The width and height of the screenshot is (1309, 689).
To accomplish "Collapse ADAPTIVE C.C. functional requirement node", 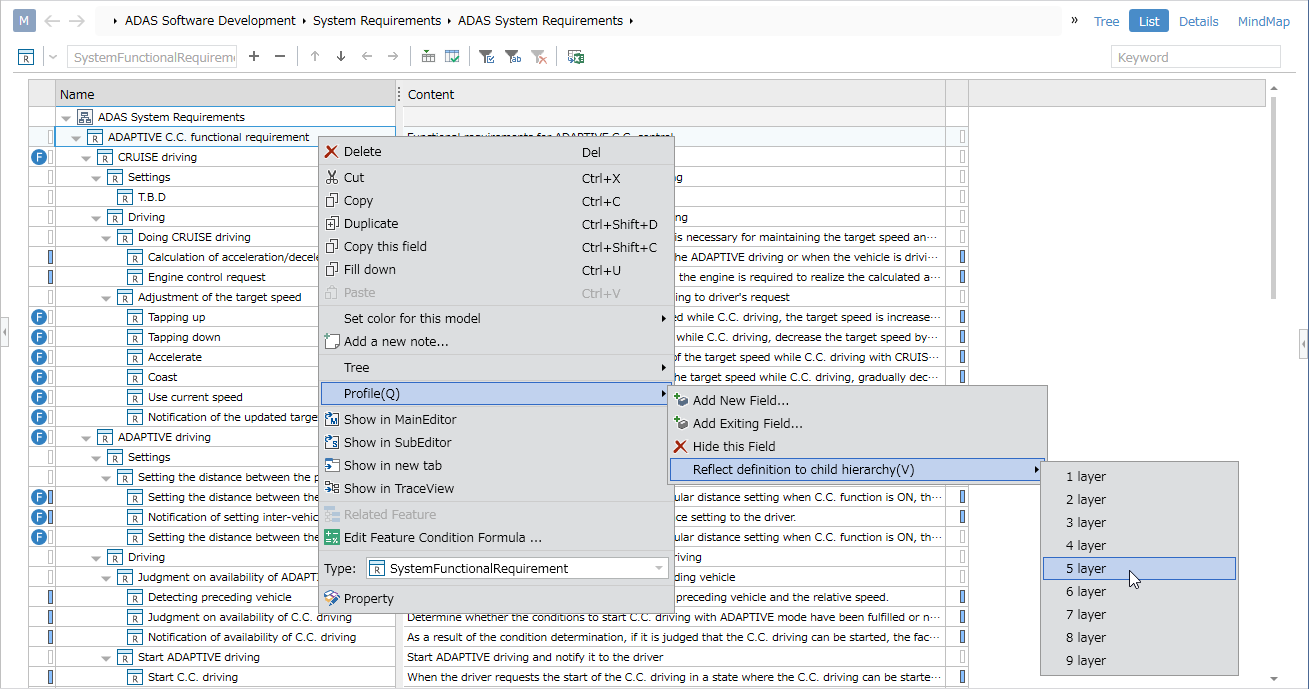I will point(76,138).
